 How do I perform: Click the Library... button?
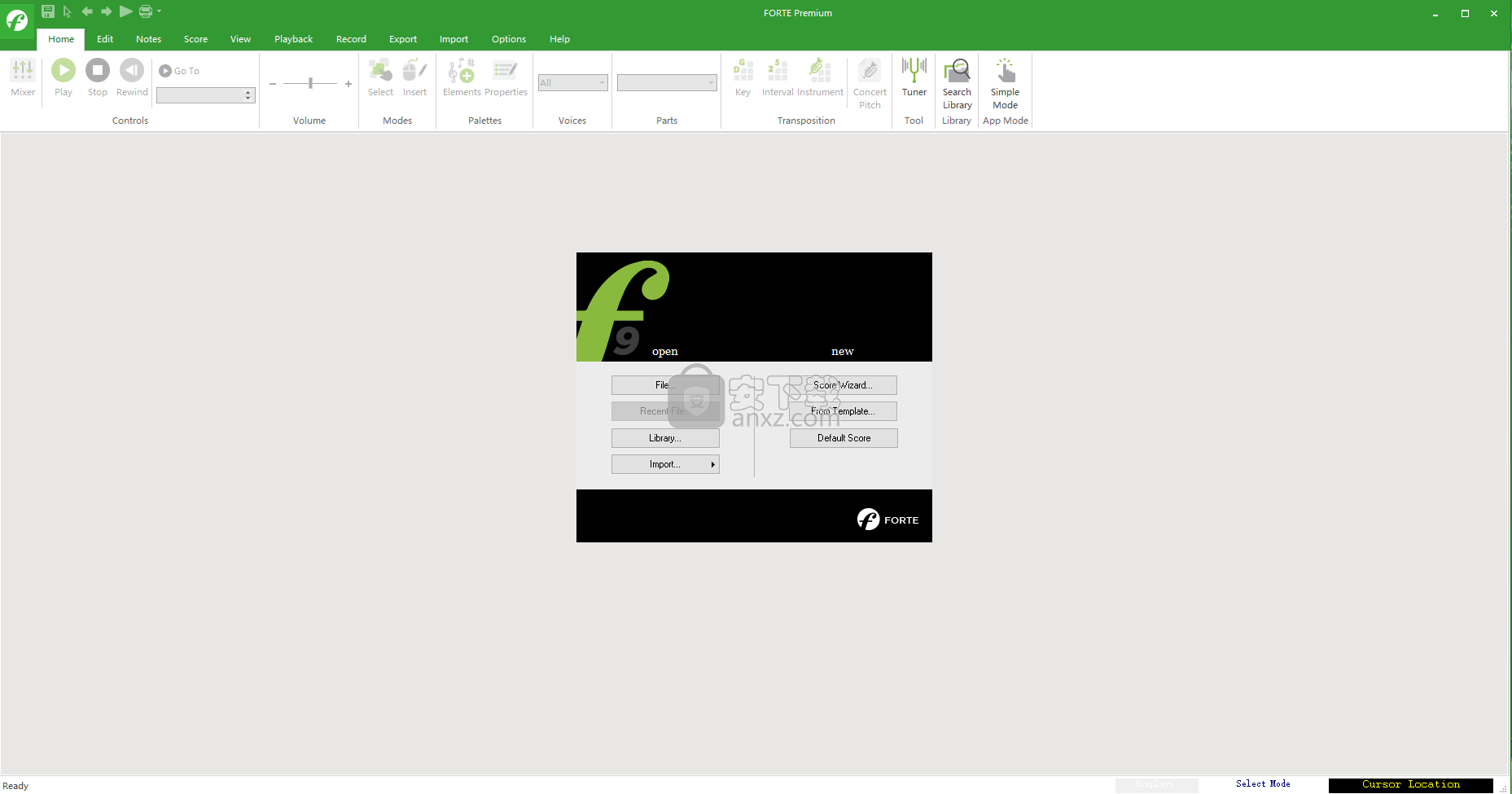tap(665, 438)
